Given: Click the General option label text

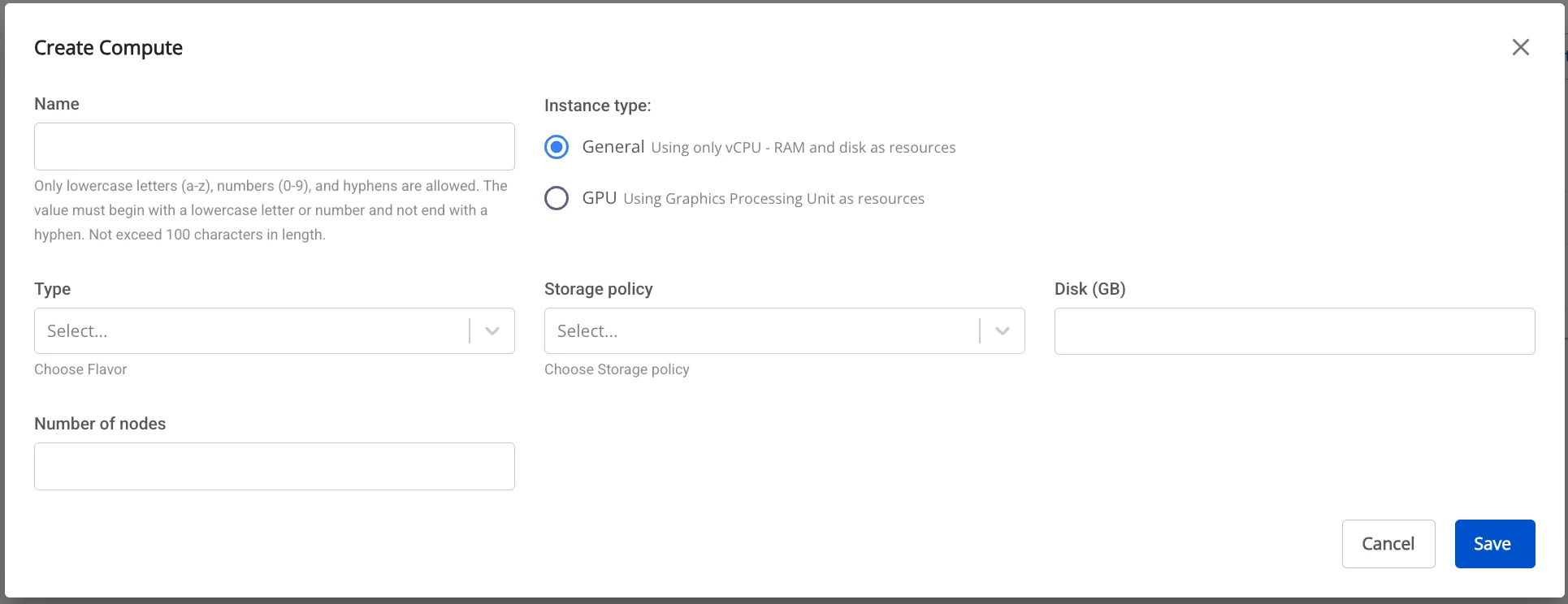Looking at the screenshot, I should coord(613,147).
